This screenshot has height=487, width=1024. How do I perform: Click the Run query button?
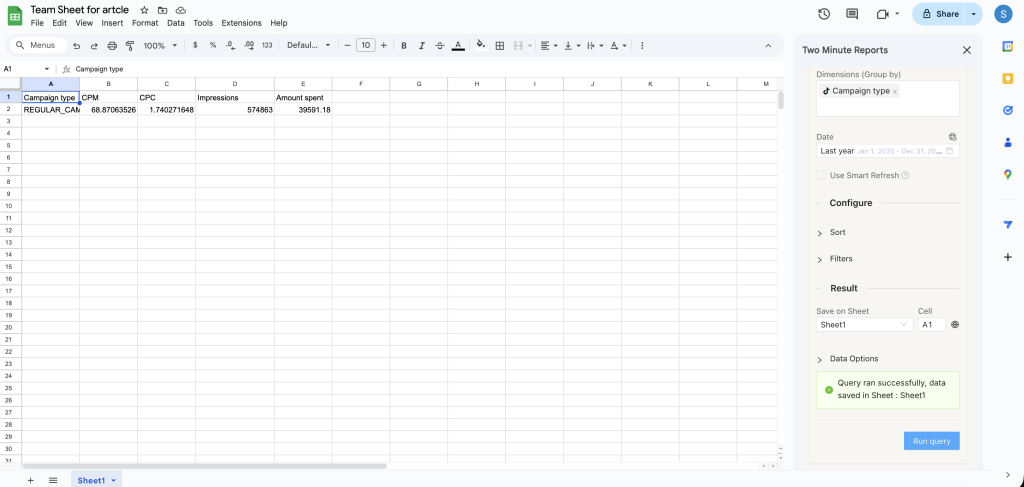pos(931,441)
